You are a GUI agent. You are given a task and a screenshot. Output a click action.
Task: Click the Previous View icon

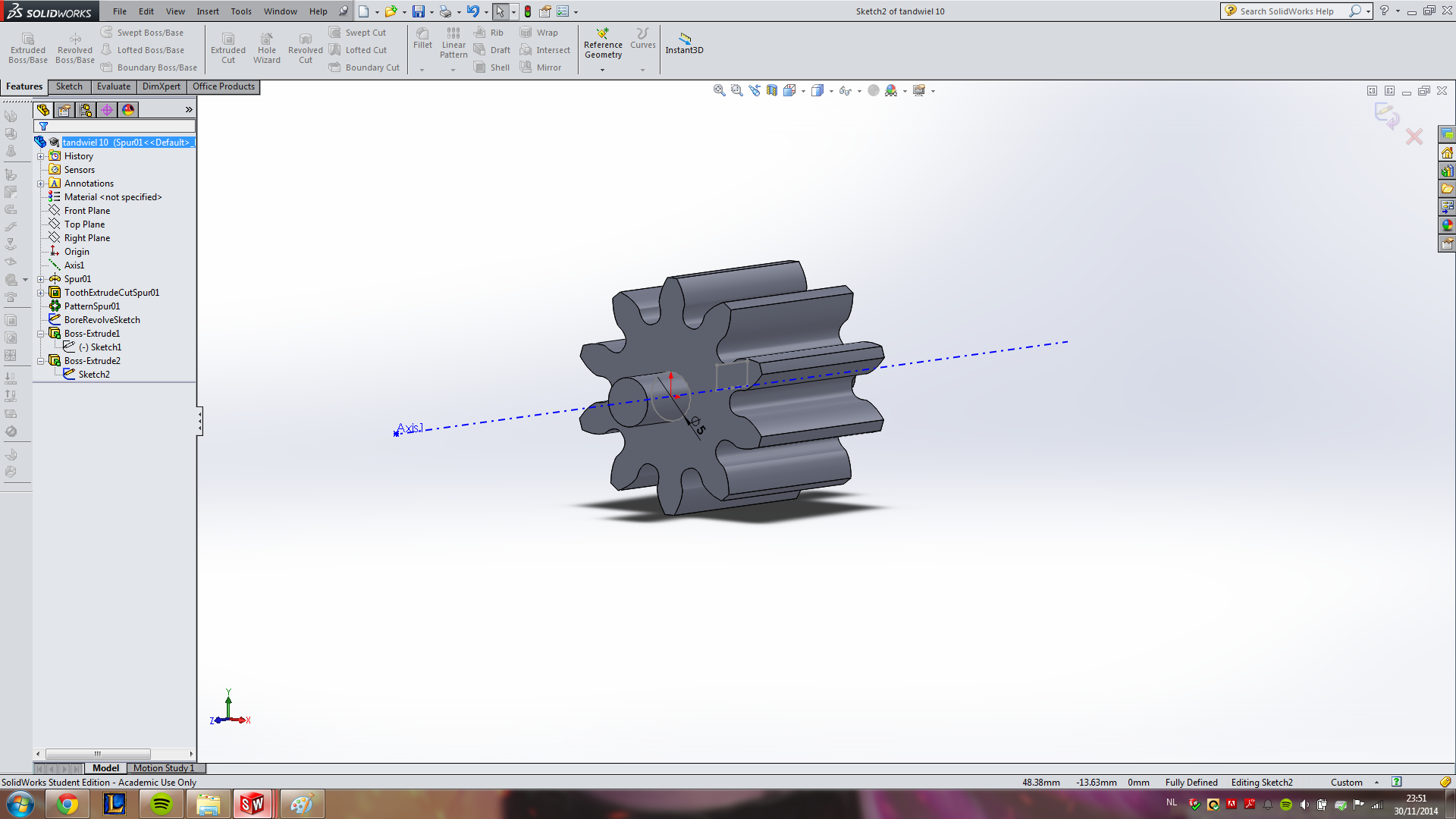[x=755, y=90]
